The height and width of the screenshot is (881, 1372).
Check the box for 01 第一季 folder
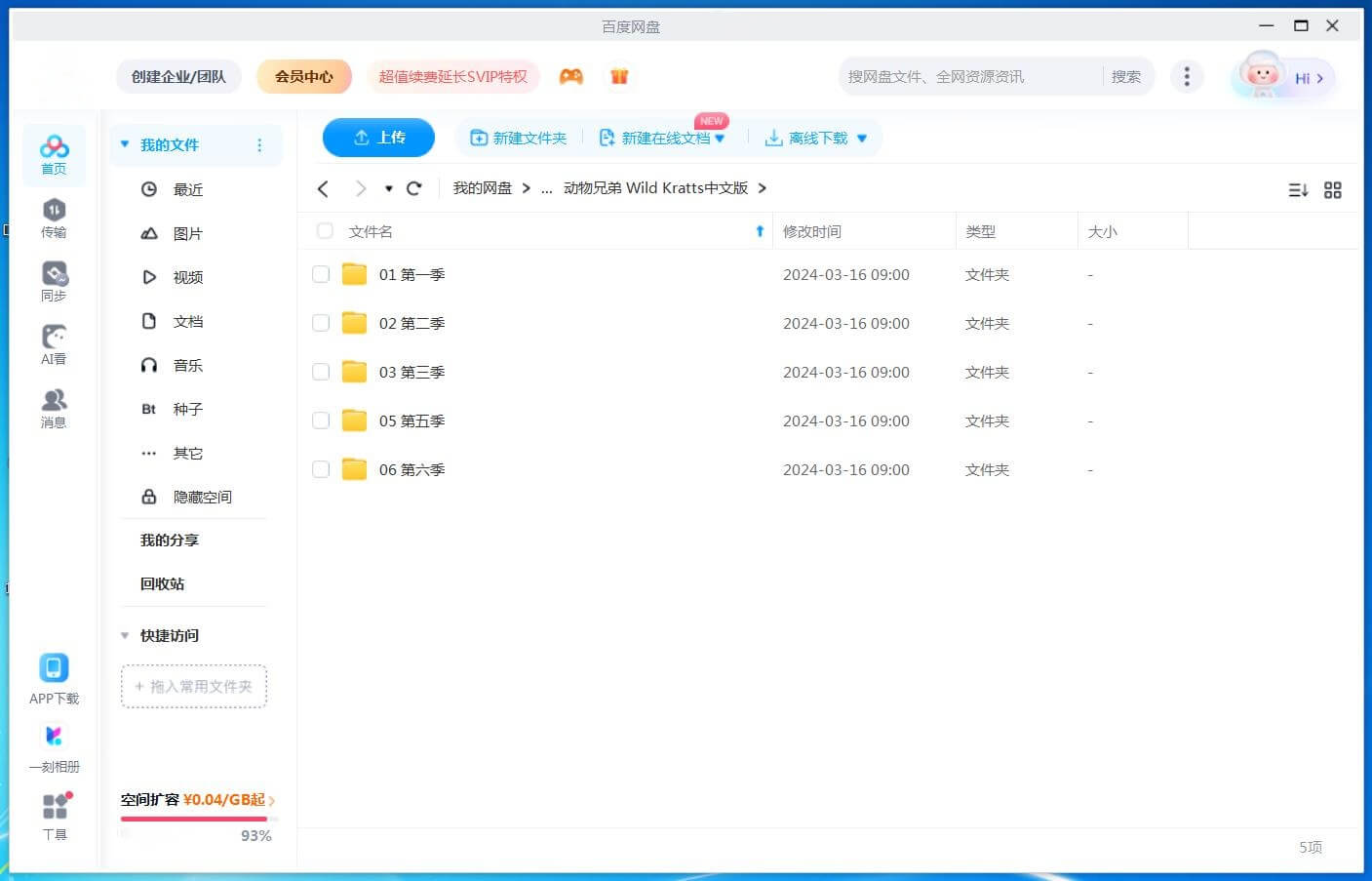tap(321, 274)
